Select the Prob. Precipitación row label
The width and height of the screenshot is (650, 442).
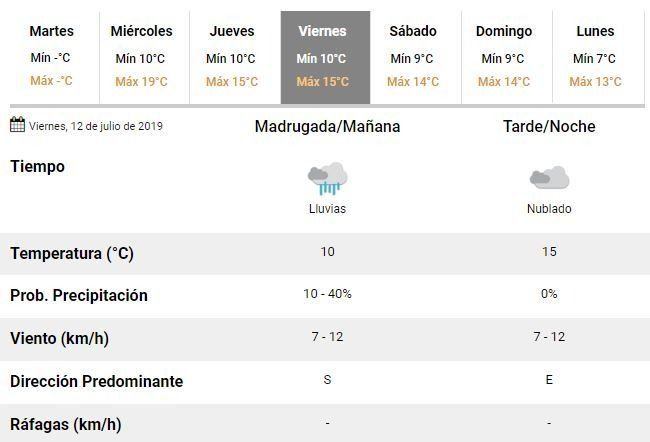(79, 296)
